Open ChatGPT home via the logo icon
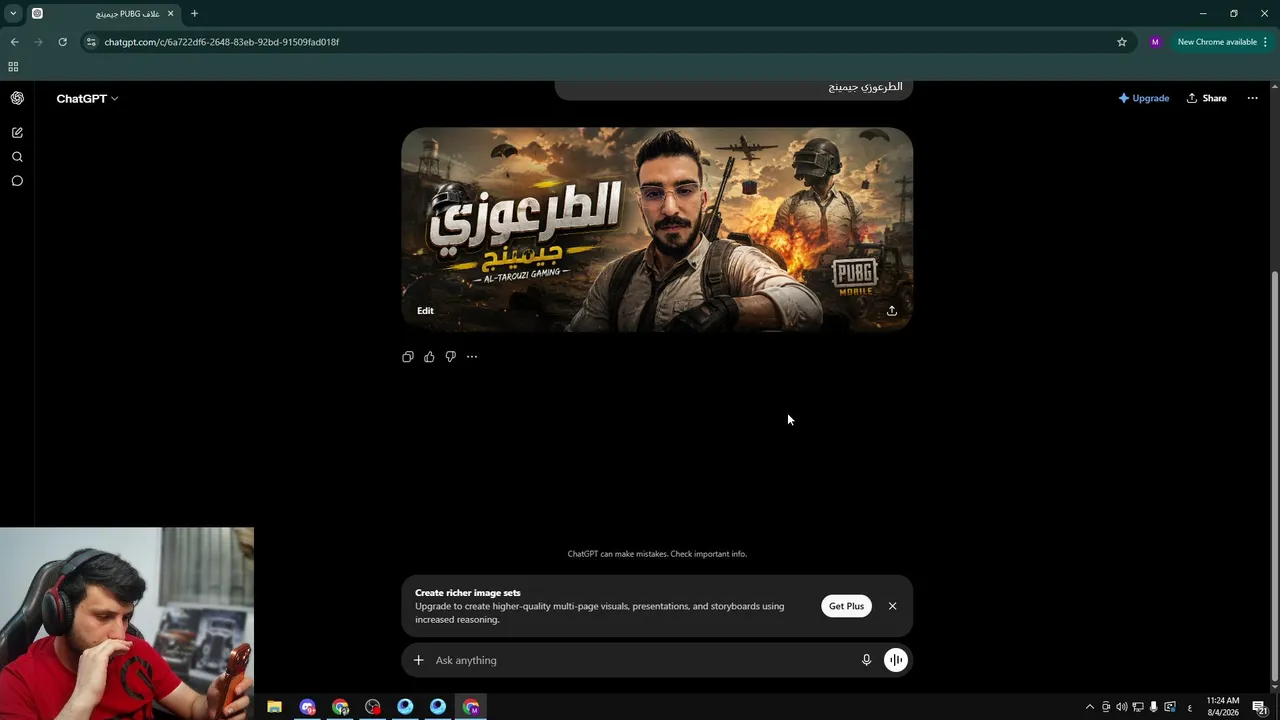This screenshot has width=1280, height=720. tap(17, 98)
